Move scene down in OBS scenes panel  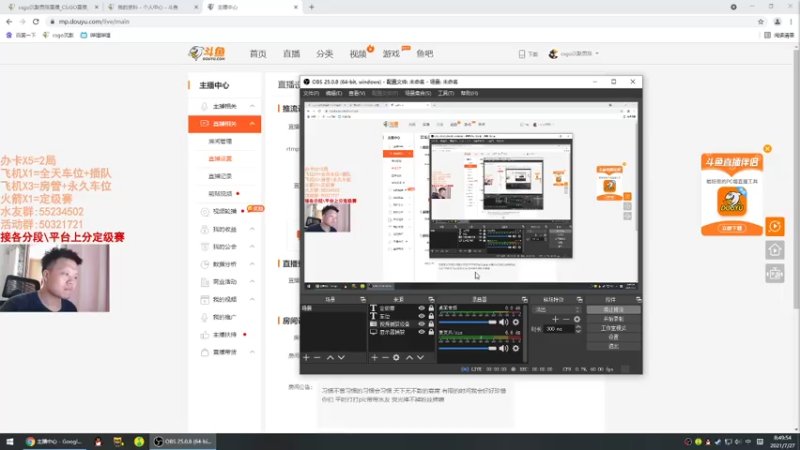pyautogui.click(x=341, y=358)
